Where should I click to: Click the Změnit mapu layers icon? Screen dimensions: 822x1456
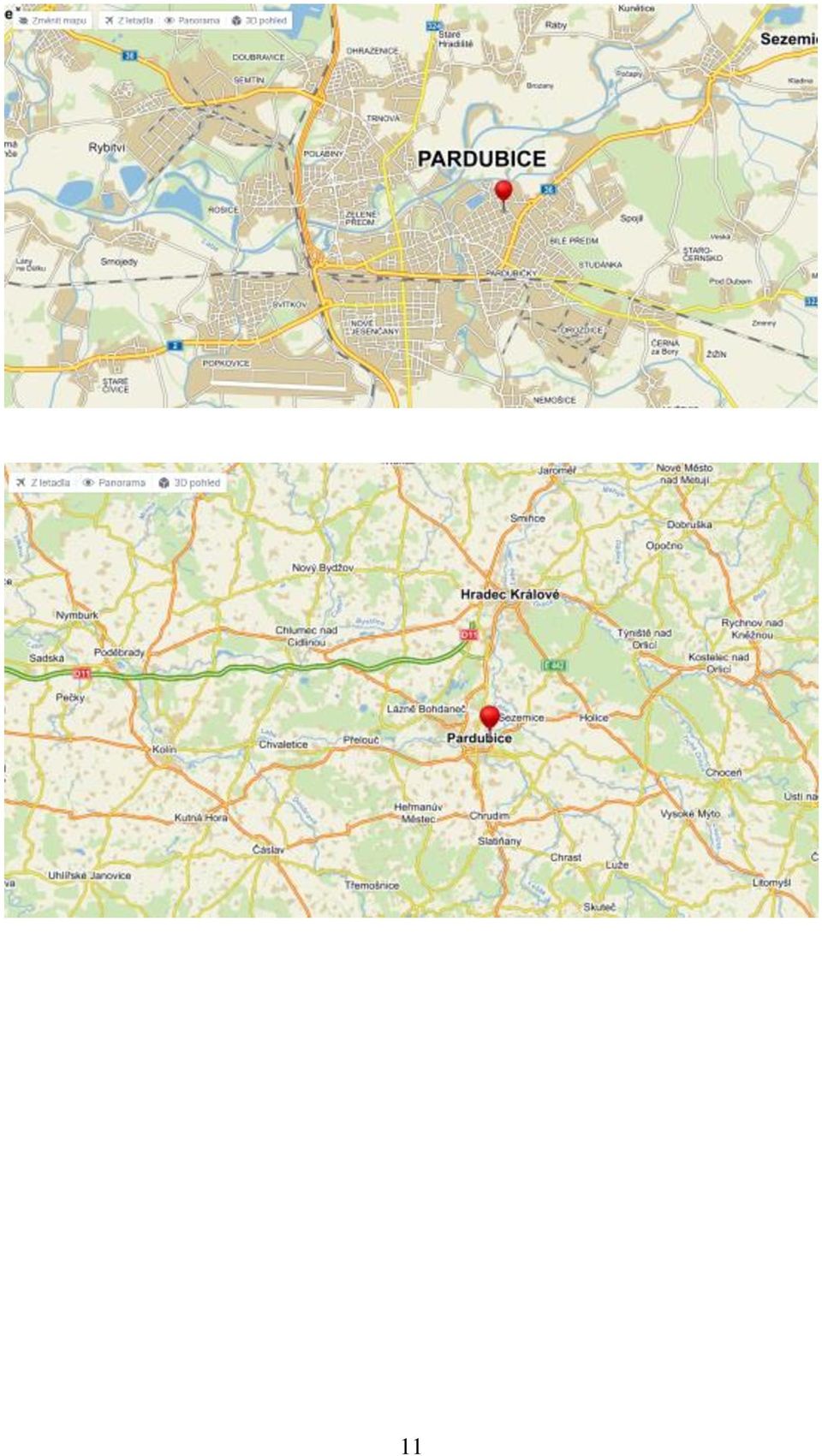(22, 20)
